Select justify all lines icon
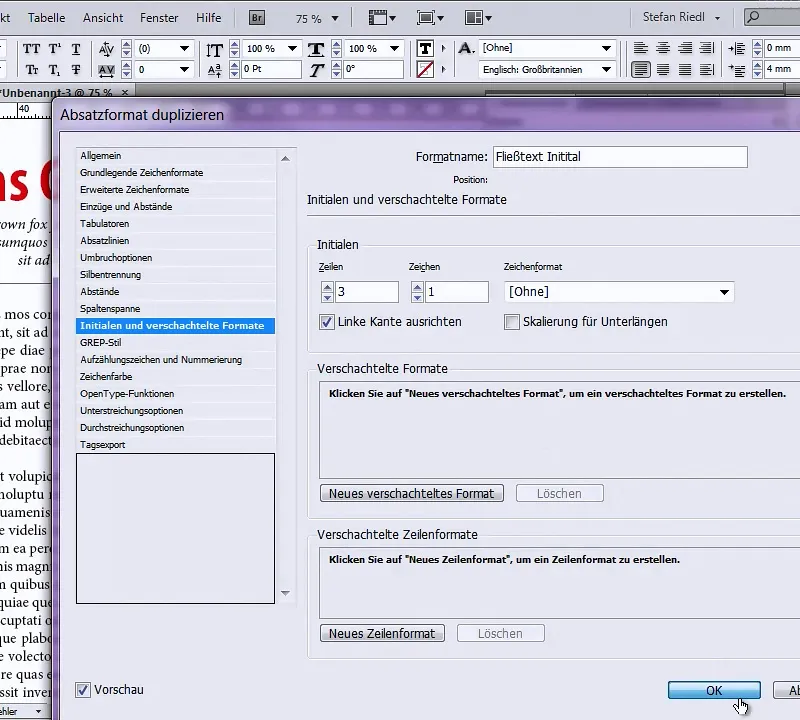 pos(707,69)
